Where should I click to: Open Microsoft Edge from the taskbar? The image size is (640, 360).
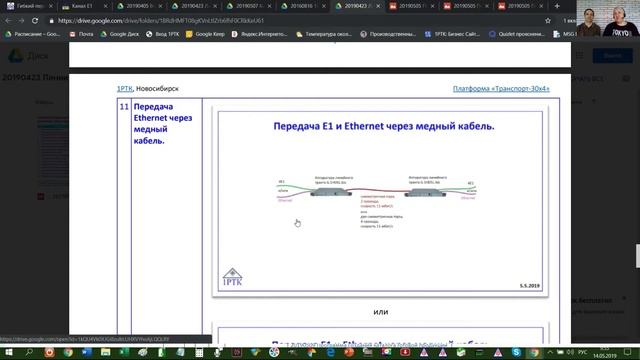pyautogui.click(x=330, y=352)
